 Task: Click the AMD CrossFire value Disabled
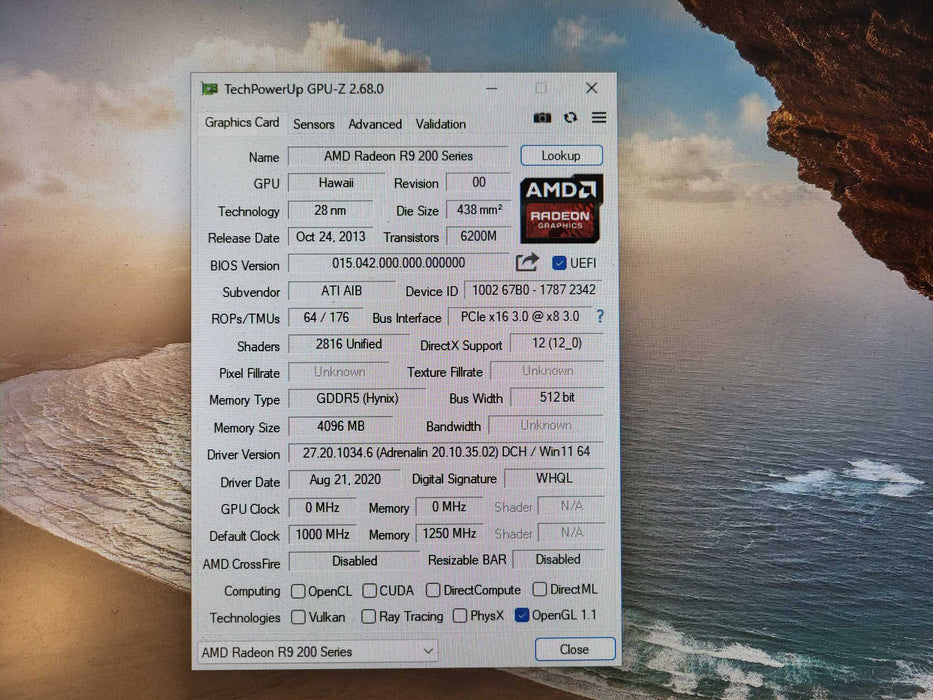pyautogui.click(x=354, y=561)
